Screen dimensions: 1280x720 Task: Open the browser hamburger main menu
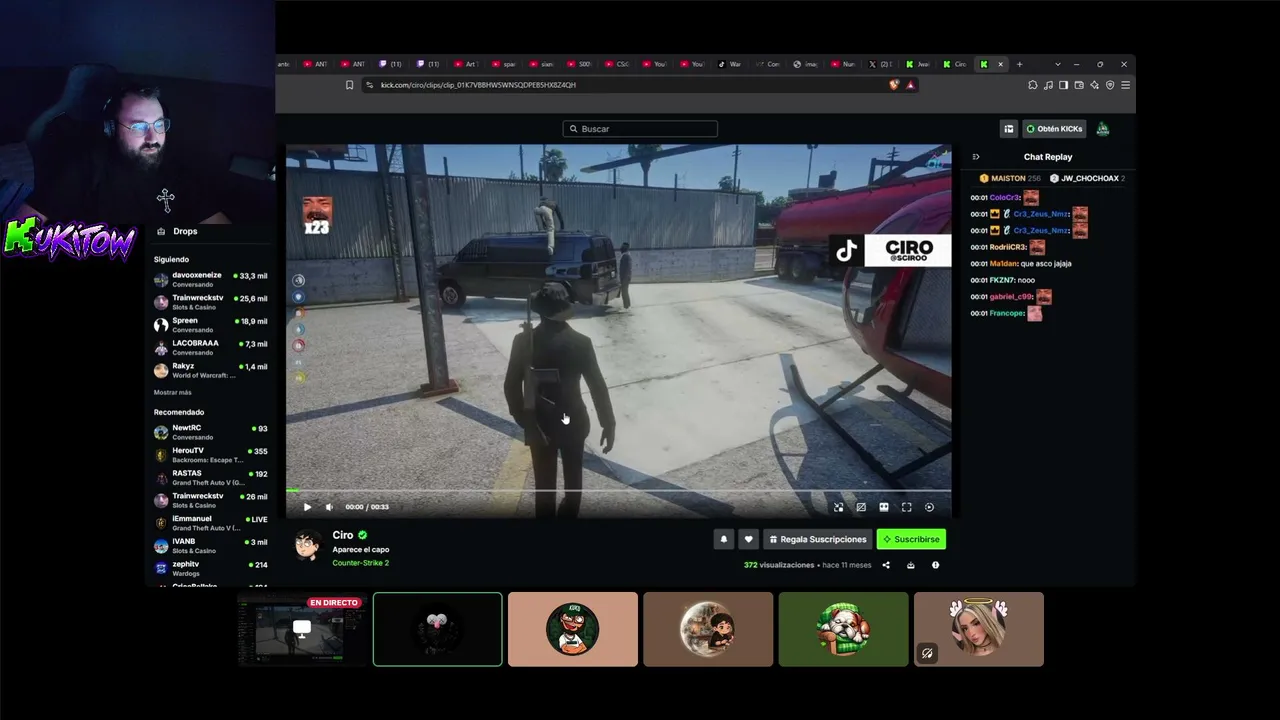1125,85
